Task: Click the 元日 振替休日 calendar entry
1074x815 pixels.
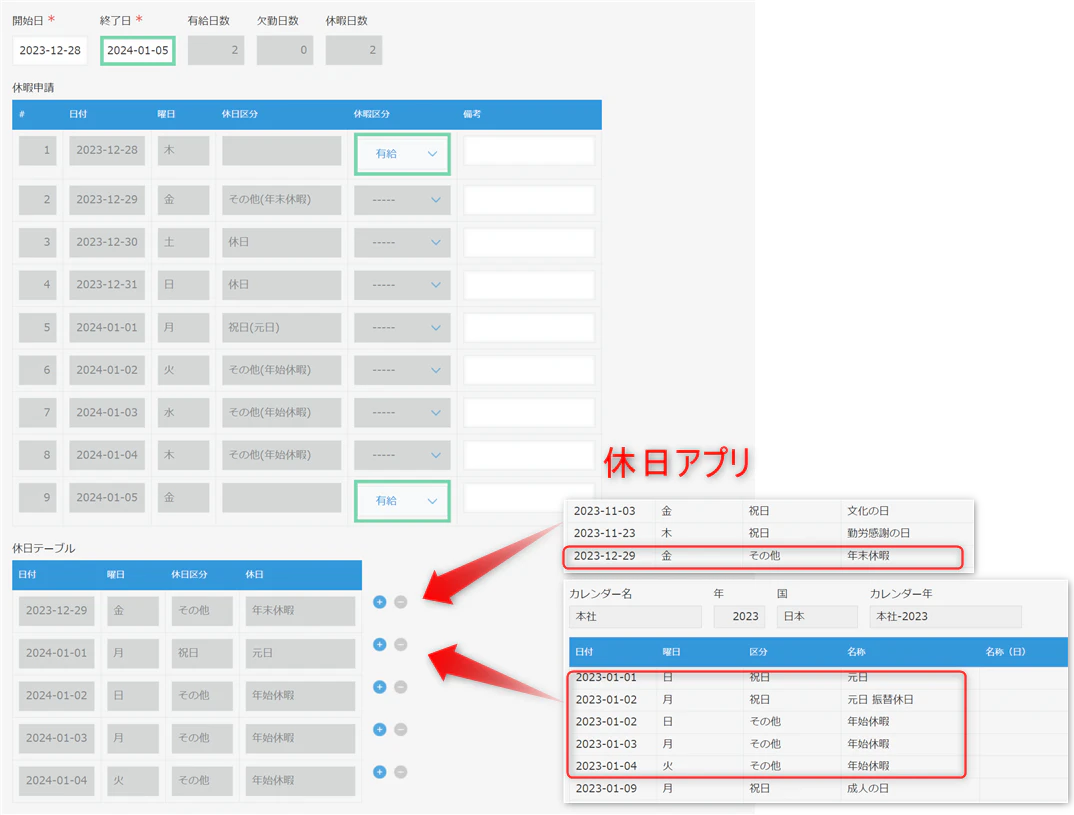Action: coord(879,699)
